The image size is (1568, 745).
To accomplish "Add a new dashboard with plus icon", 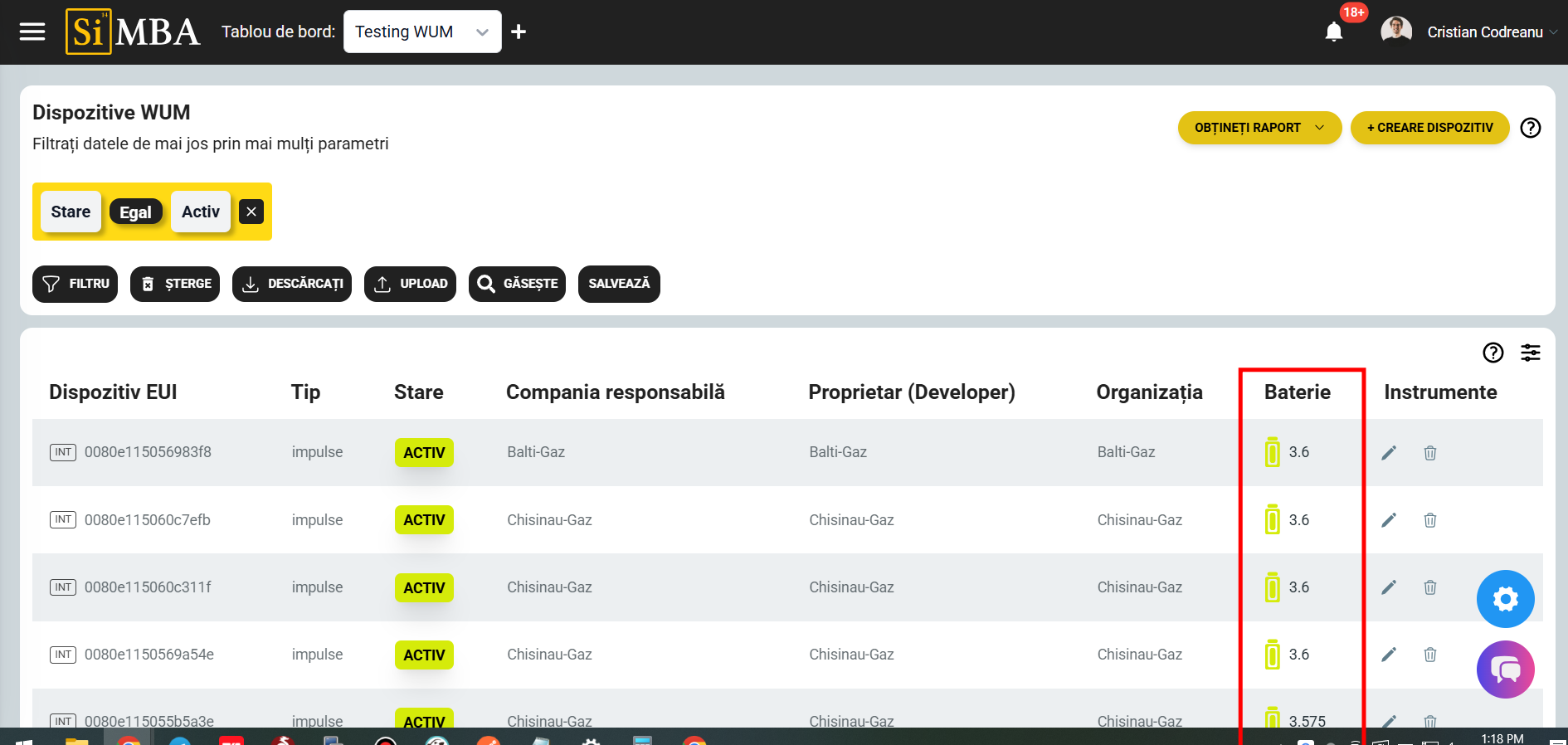I will pos(519,32).
